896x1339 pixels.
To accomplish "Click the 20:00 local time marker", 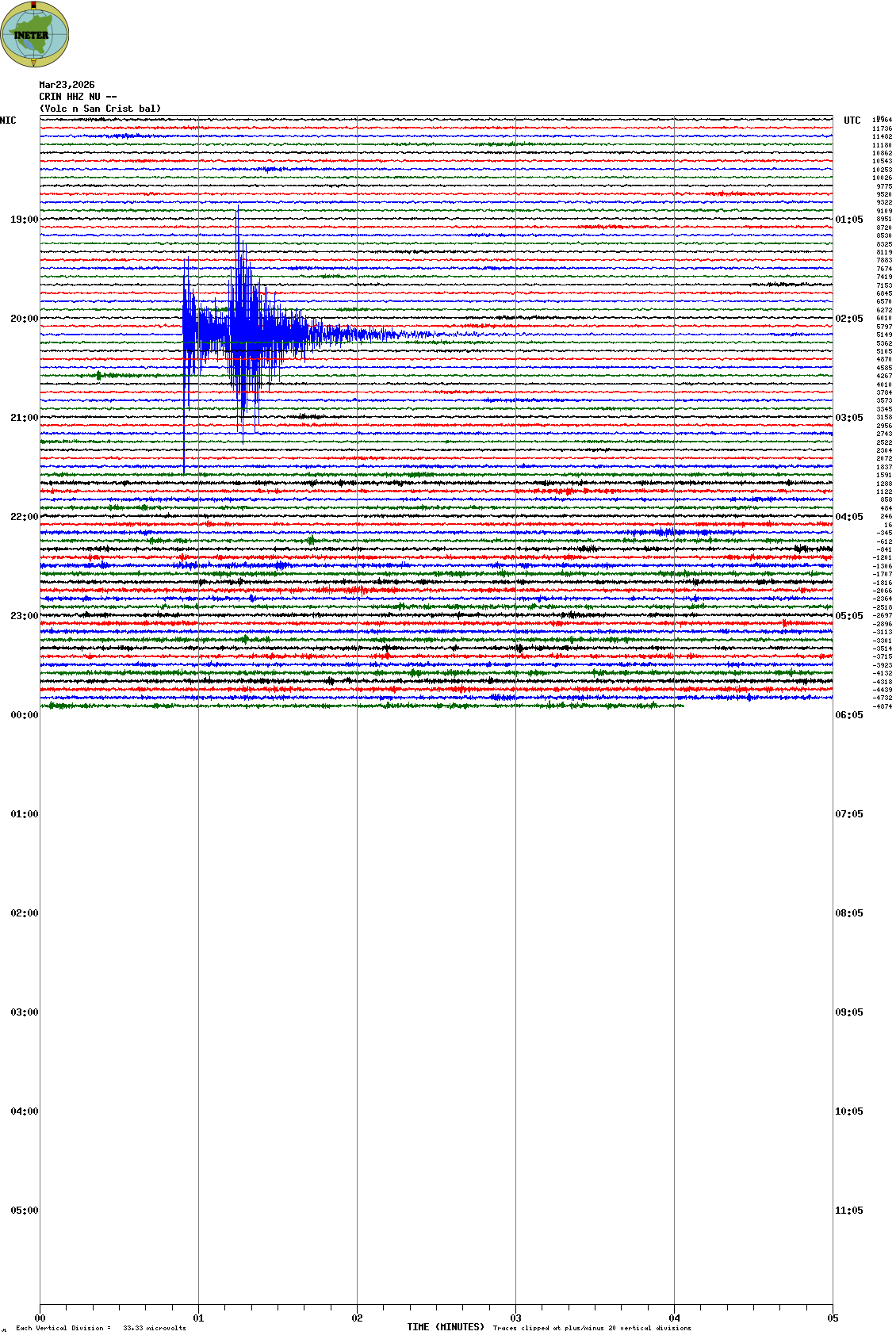I will click(24, 319).
